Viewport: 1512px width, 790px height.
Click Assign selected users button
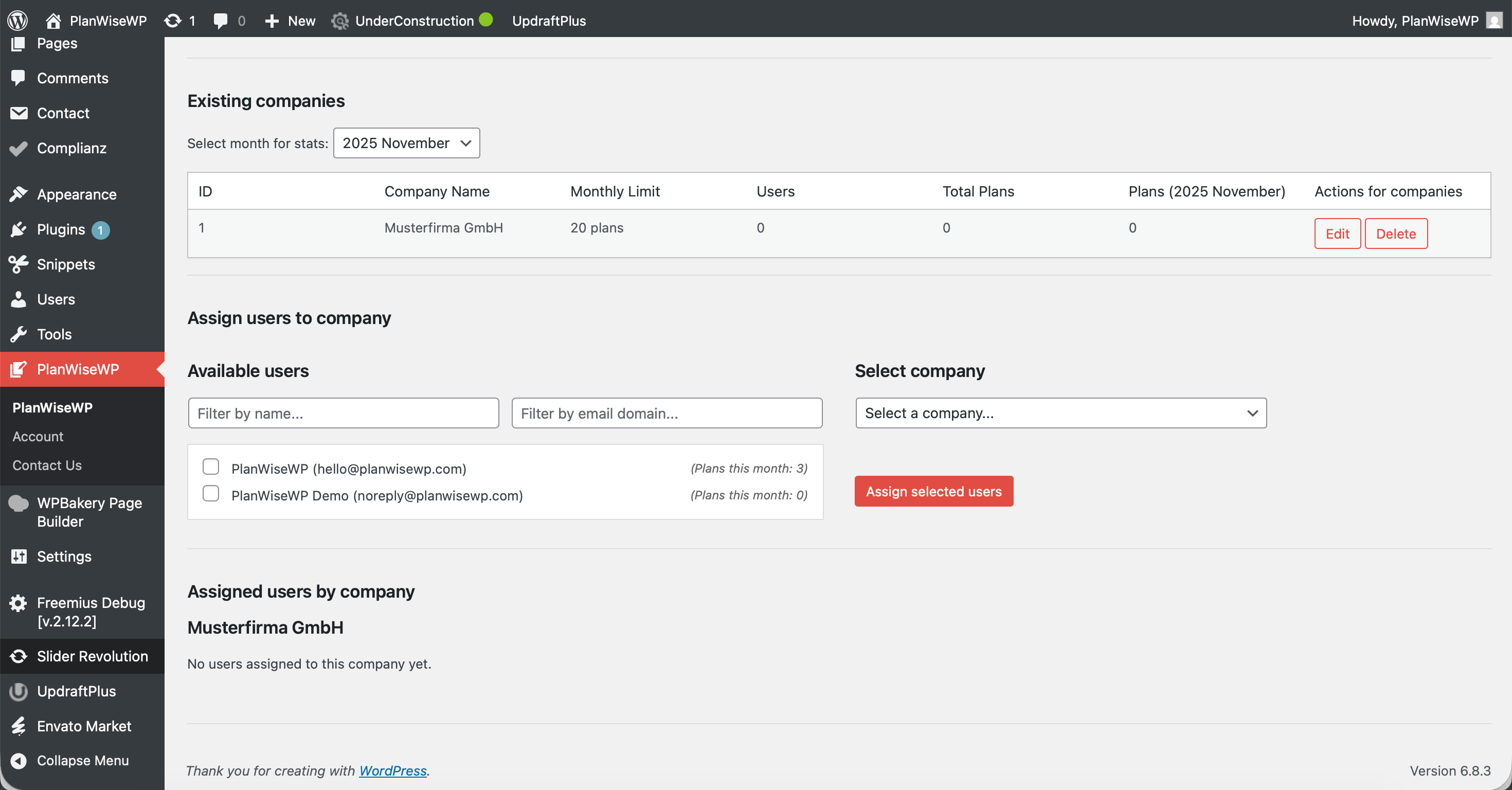(933, 491)
